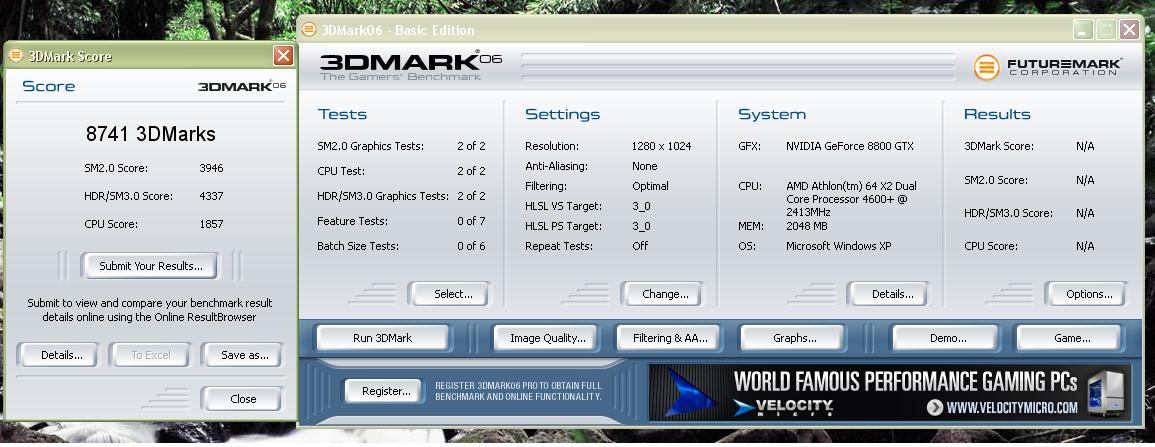Click the Microsoft Windows XP OS text
Viewport: 1155px width, 447px height.
tap(838, 246)
